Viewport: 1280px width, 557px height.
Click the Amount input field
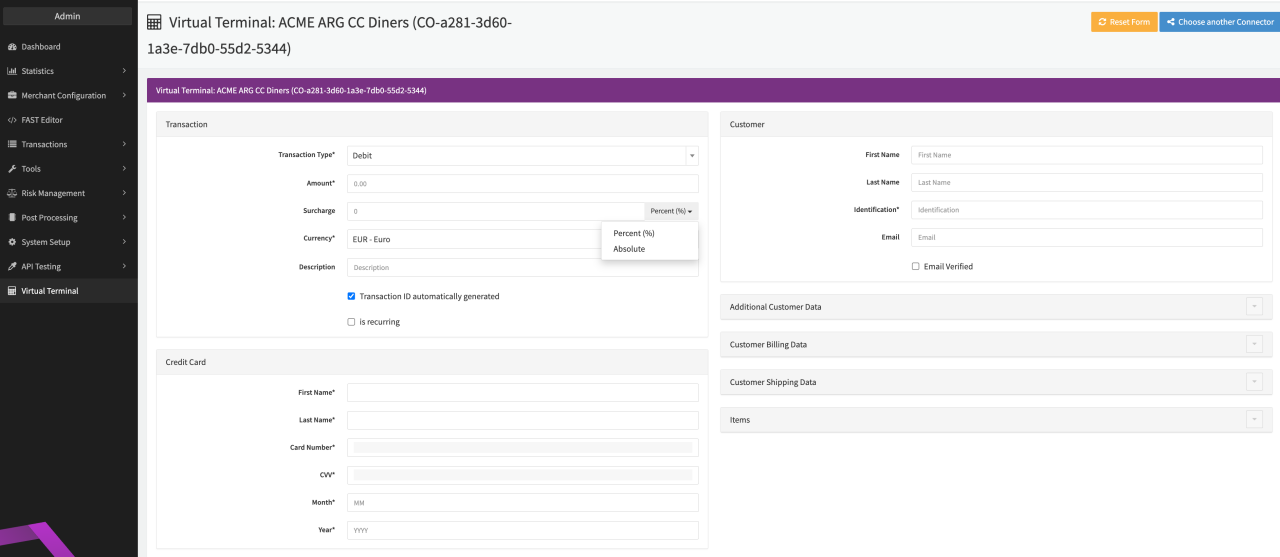point(522,184)
